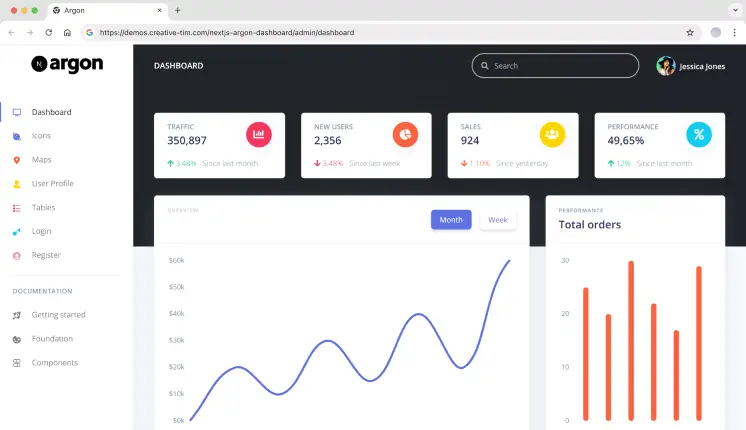
Task: Open the browser three-dot menu
Action: click(734, 32)
